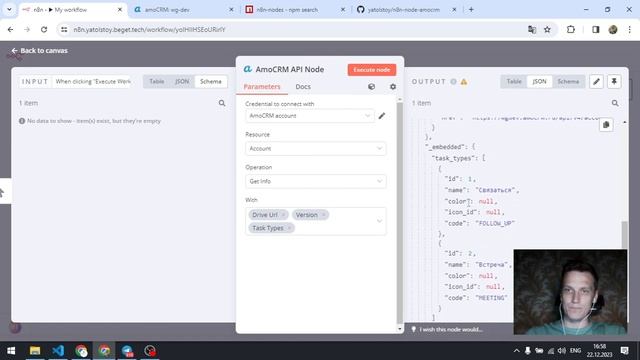The image size is (640, 360).
Task: Expand the With multi-select dropdown arrow
Action: tap(379, 221)
